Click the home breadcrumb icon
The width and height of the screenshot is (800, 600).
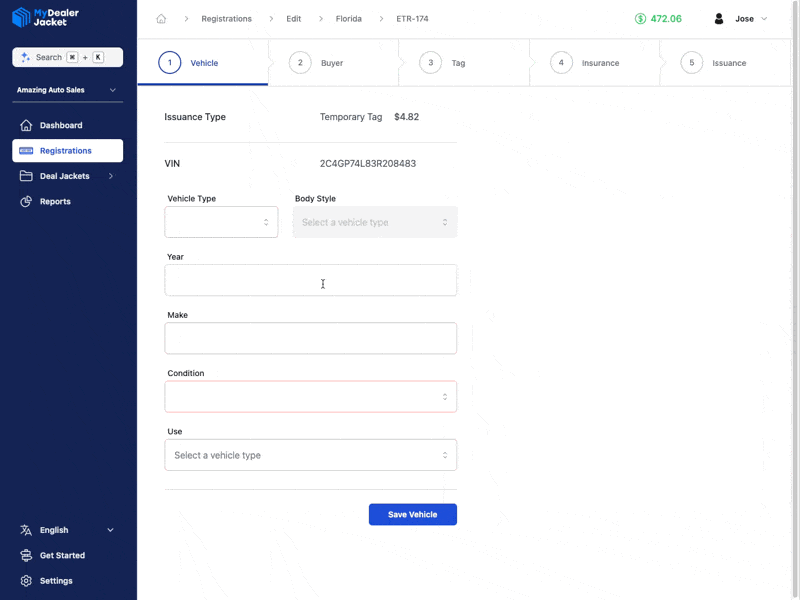pos(160,18)
